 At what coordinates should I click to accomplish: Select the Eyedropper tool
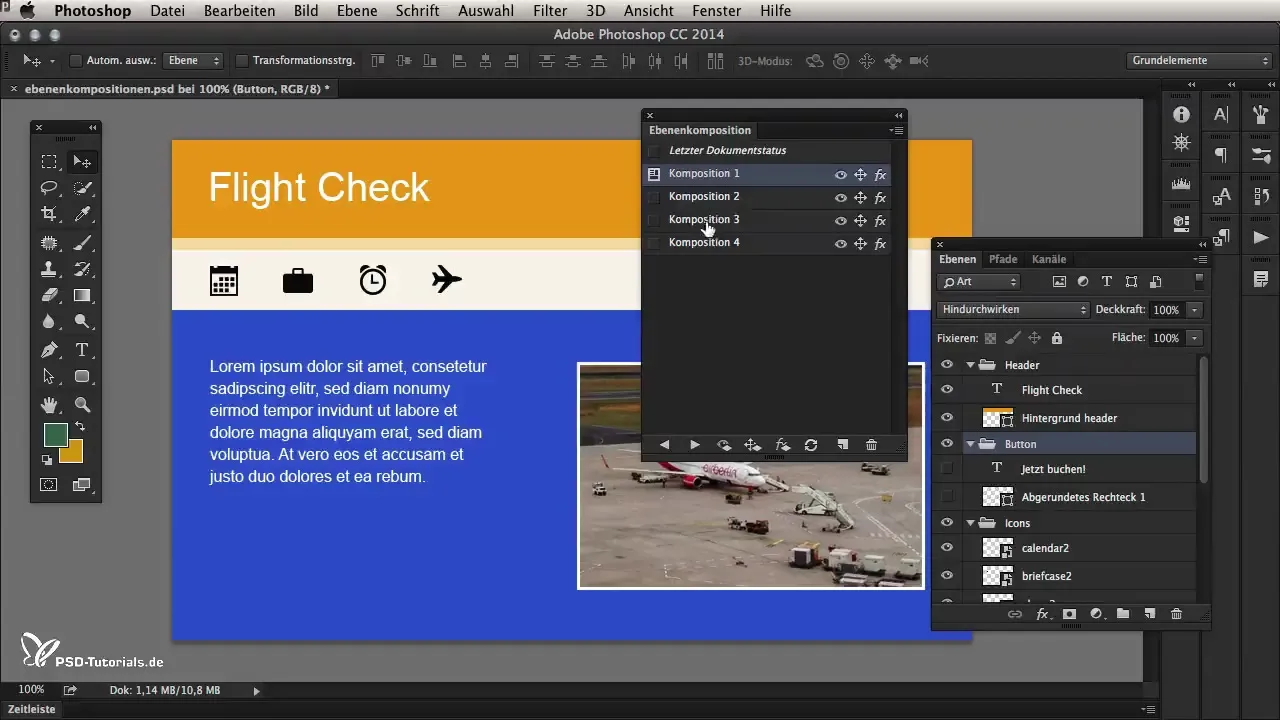click(82, 214)
